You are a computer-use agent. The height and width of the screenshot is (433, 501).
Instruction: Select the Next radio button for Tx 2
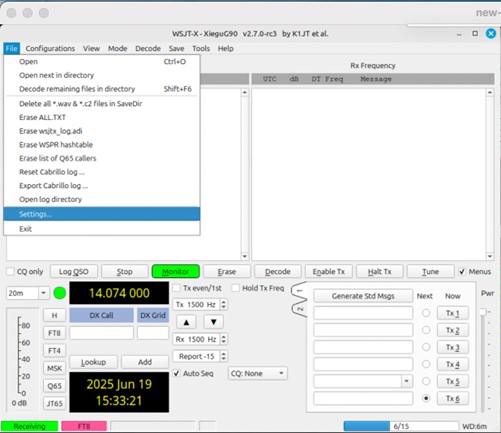[x=426, y=330]
